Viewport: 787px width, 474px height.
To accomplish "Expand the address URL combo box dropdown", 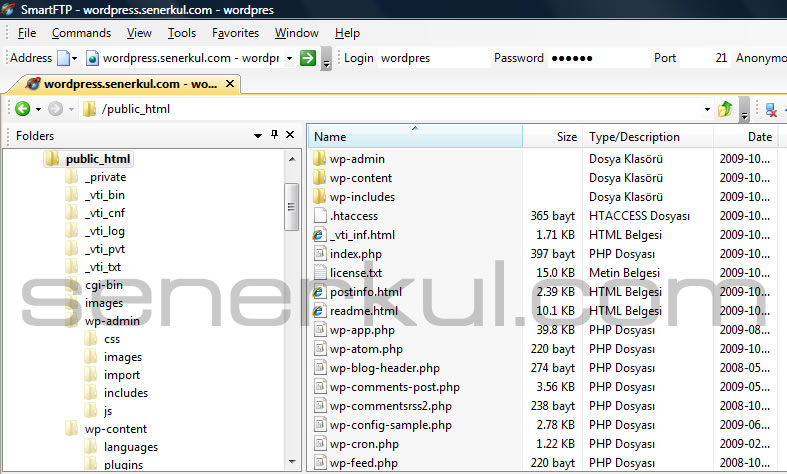I will pos(290,59).
